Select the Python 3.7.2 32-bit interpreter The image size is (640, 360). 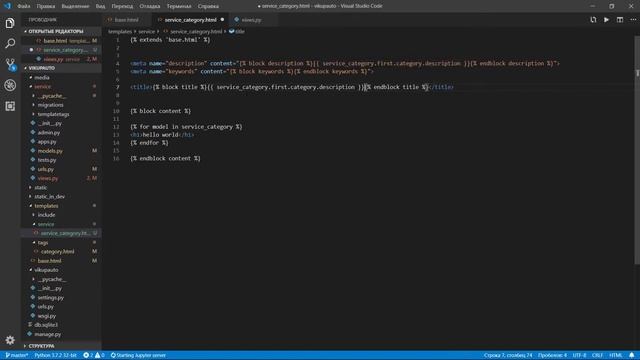[56, 355]
